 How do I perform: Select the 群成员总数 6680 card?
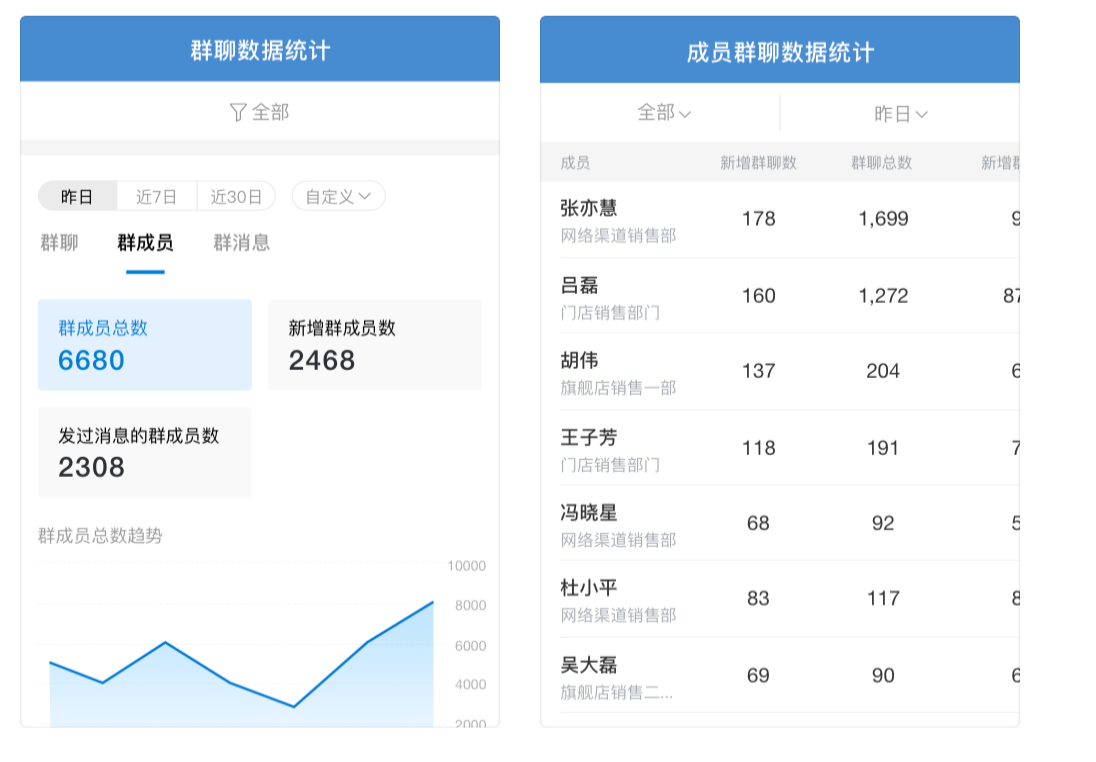145,345
